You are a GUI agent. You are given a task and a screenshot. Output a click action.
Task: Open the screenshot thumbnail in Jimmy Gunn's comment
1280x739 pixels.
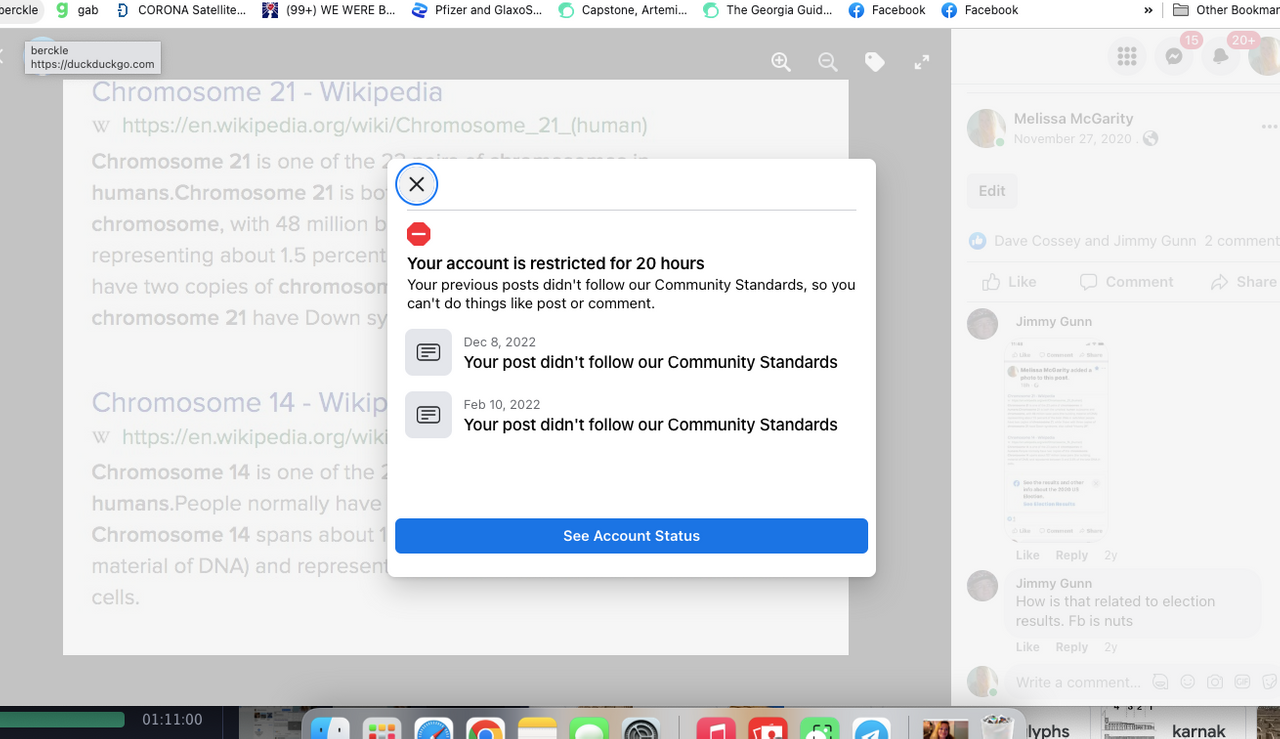[x=1058, y=440]
